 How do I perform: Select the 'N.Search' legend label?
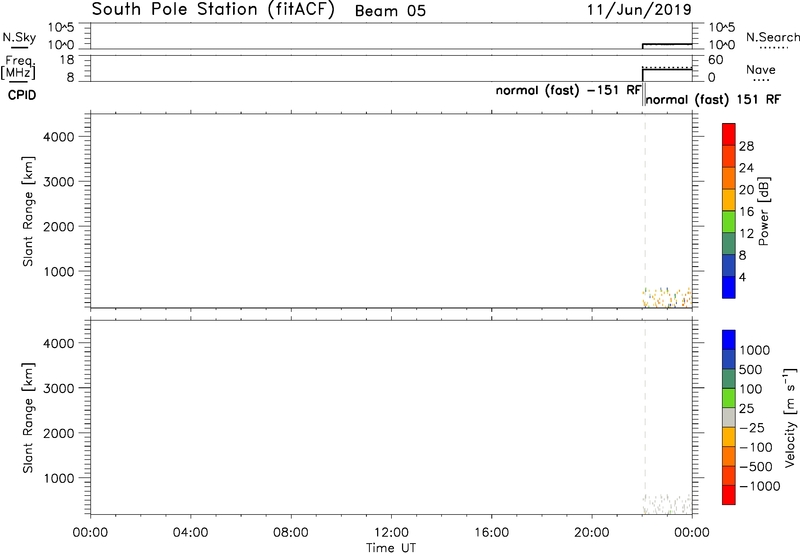pyautogui.click(x=772, y=37)
